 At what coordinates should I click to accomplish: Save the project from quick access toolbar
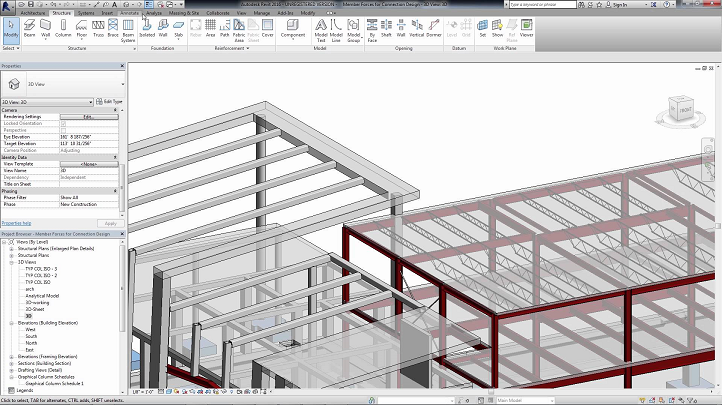pyautogui.click(x=31, y=4)
